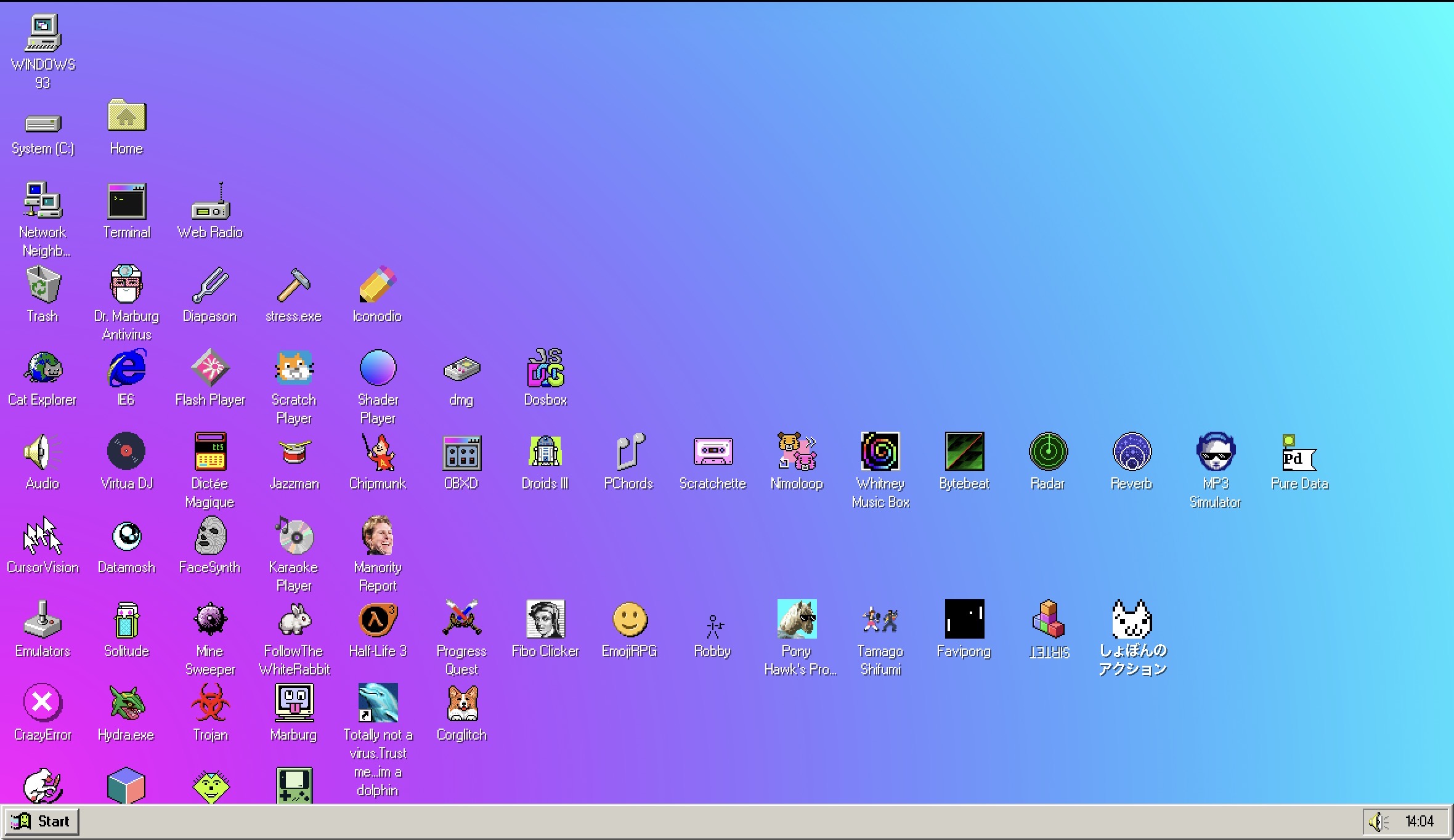Open the Dosbox icon
The image size is (1454, 840).
(x=545, y=368)
